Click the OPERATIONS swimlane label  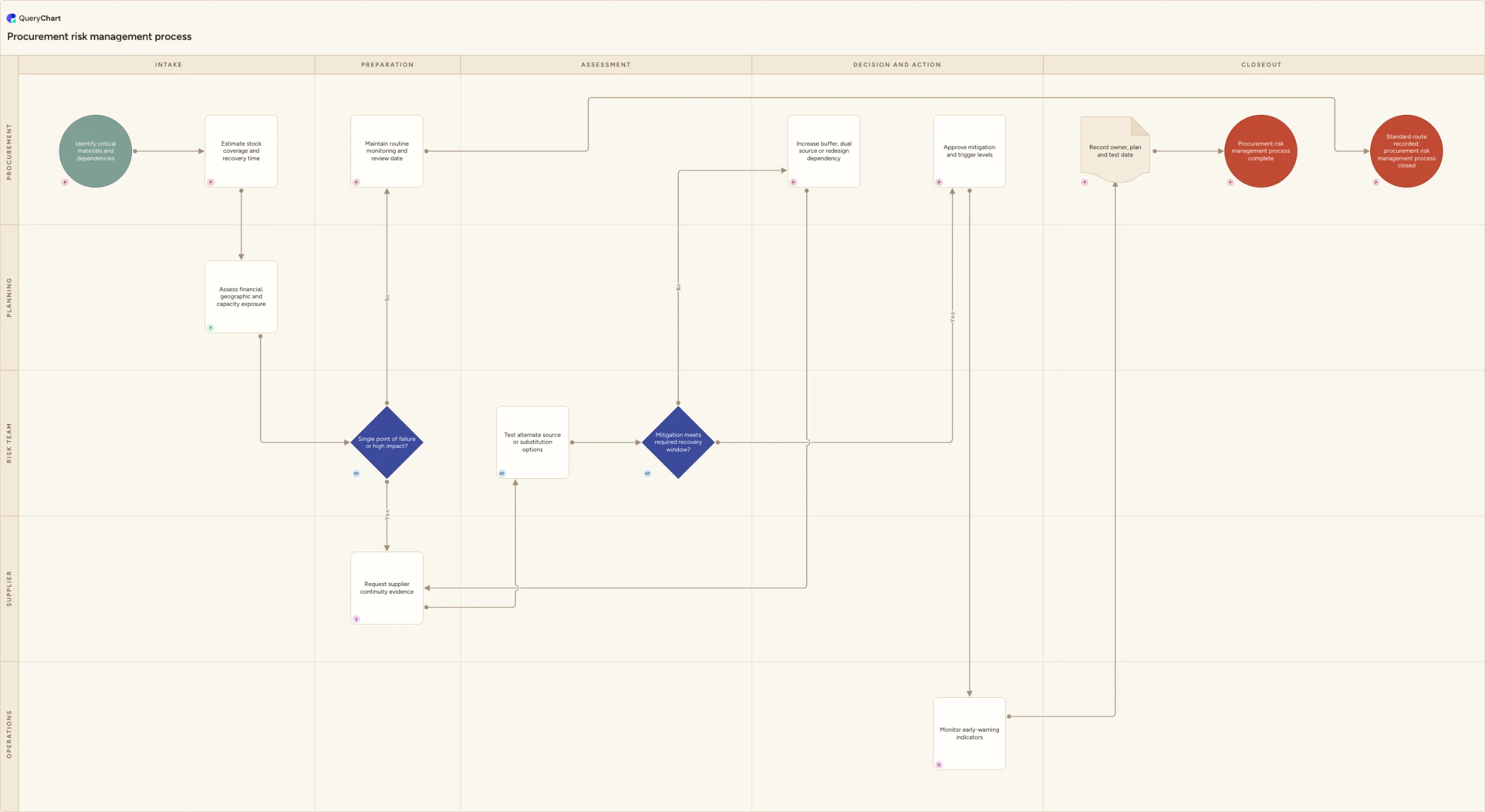[9, 735]
